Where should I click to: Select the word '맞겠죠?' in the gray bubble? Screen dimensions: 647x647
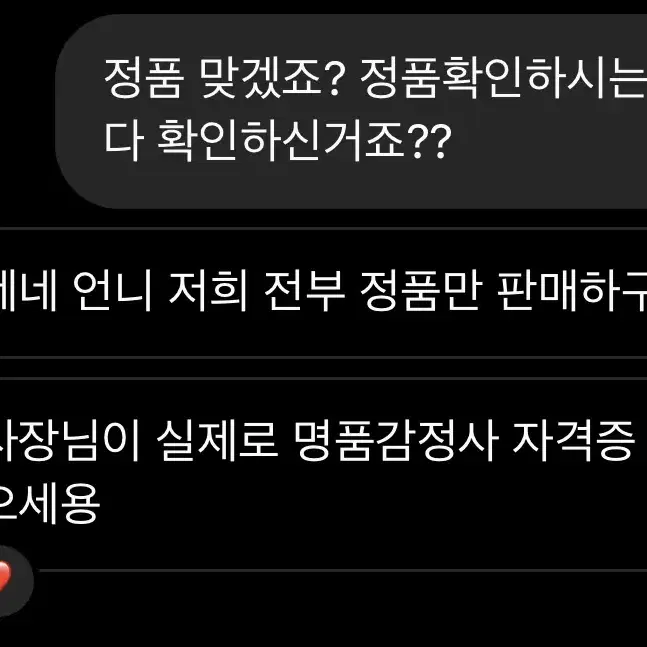(270, 78)
